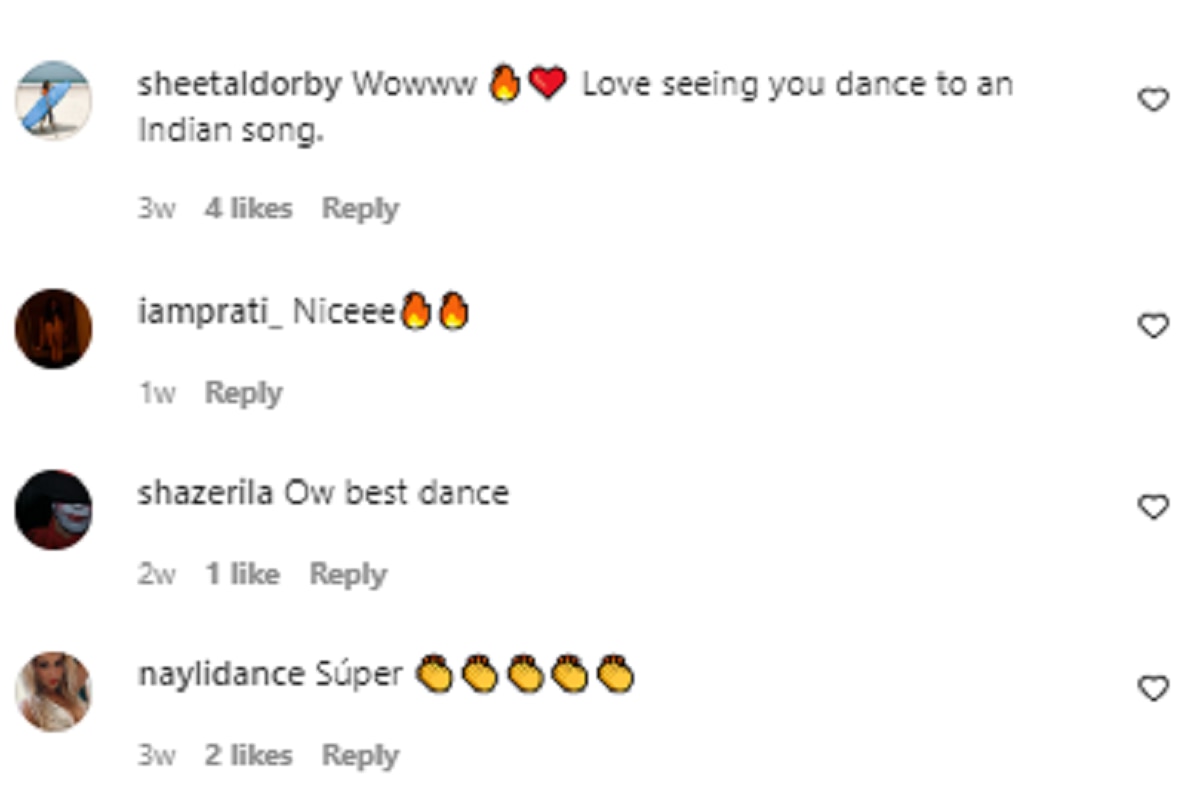The image size is (1200, 793).
Task: Click the 1w timestamp on iamprati_'s comment
Action: 156,393
